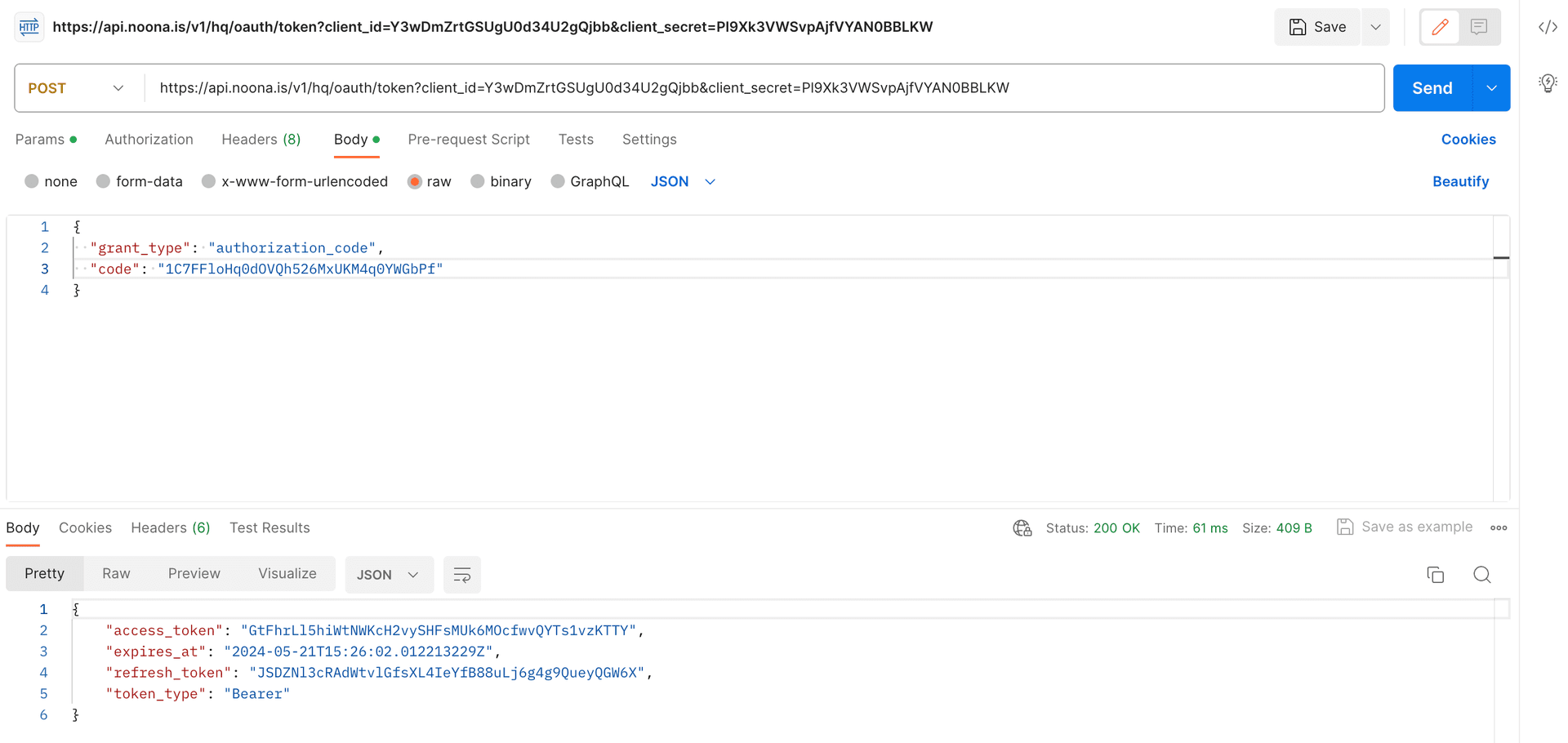The image size is (1568, 743).
Task: Click the Send button
Action: (x=1431, y=87)
